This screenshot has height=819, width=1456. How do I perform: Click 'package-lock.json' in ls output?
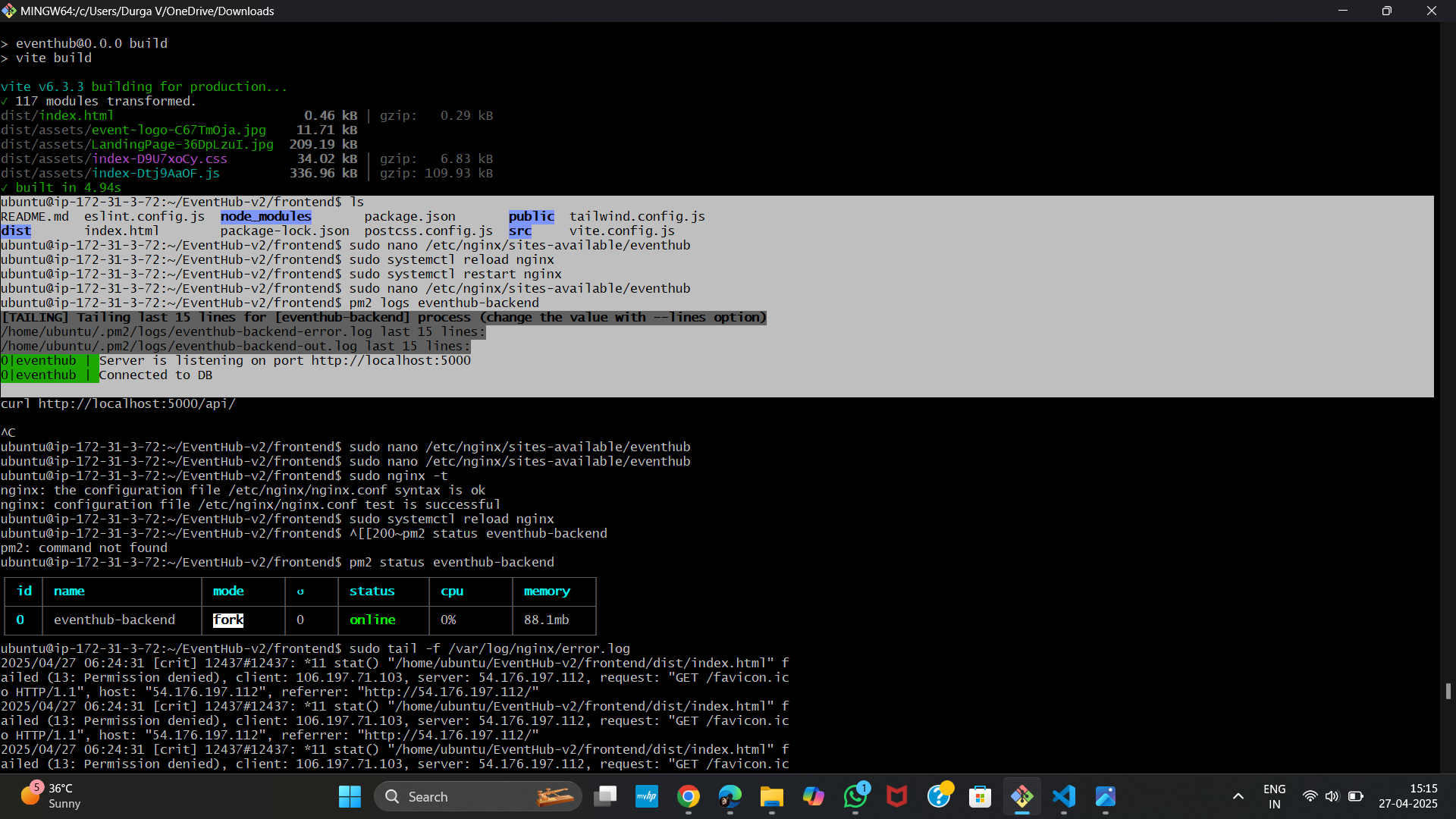coord(285,231)
